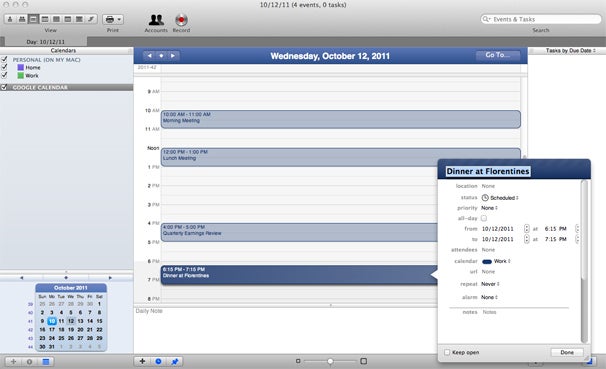The height and width of the screenshot is (369, 606).
Task: Click the fifth View segment icon
Action: pos(56,19)
